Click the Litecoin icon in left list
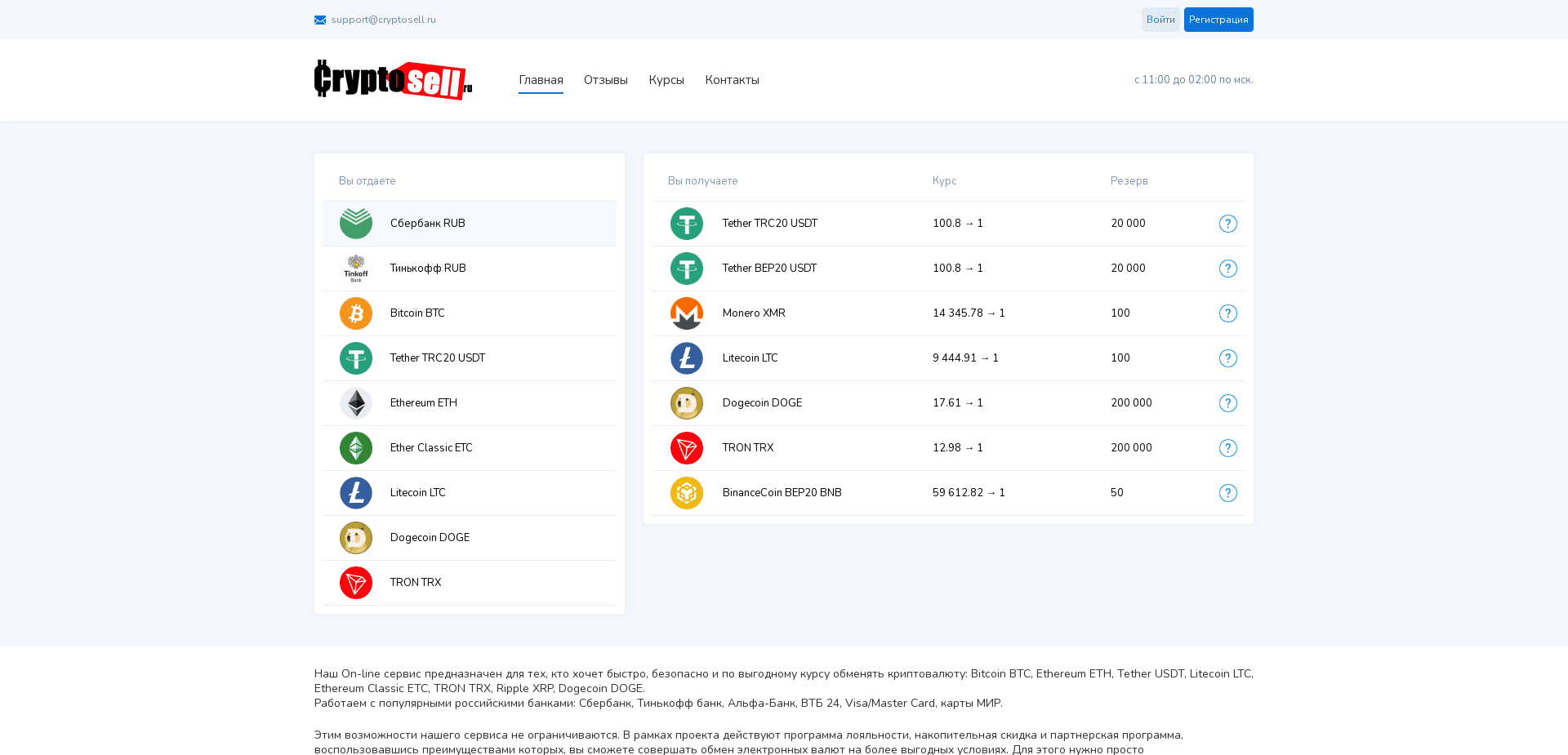 355,492
